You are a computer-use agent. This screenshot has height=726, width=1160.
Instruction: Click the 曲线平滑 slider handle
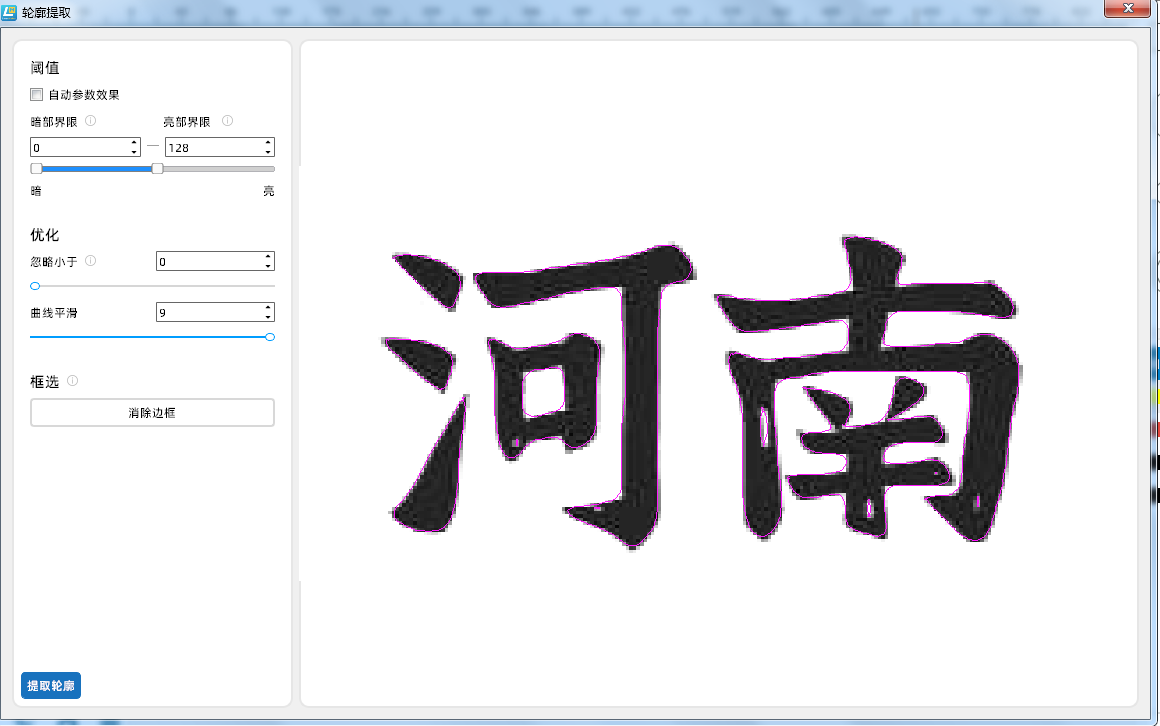[270, 337]
